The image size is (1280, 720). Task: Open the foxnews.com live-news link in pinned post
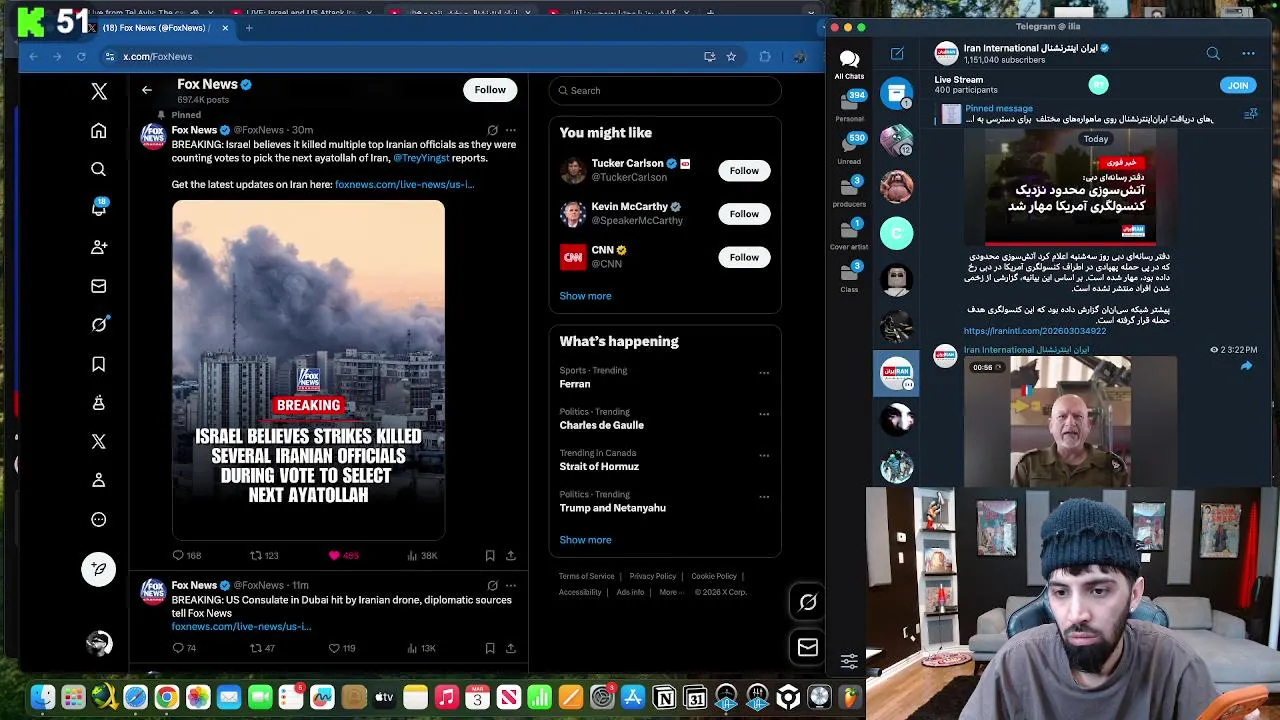404,185
